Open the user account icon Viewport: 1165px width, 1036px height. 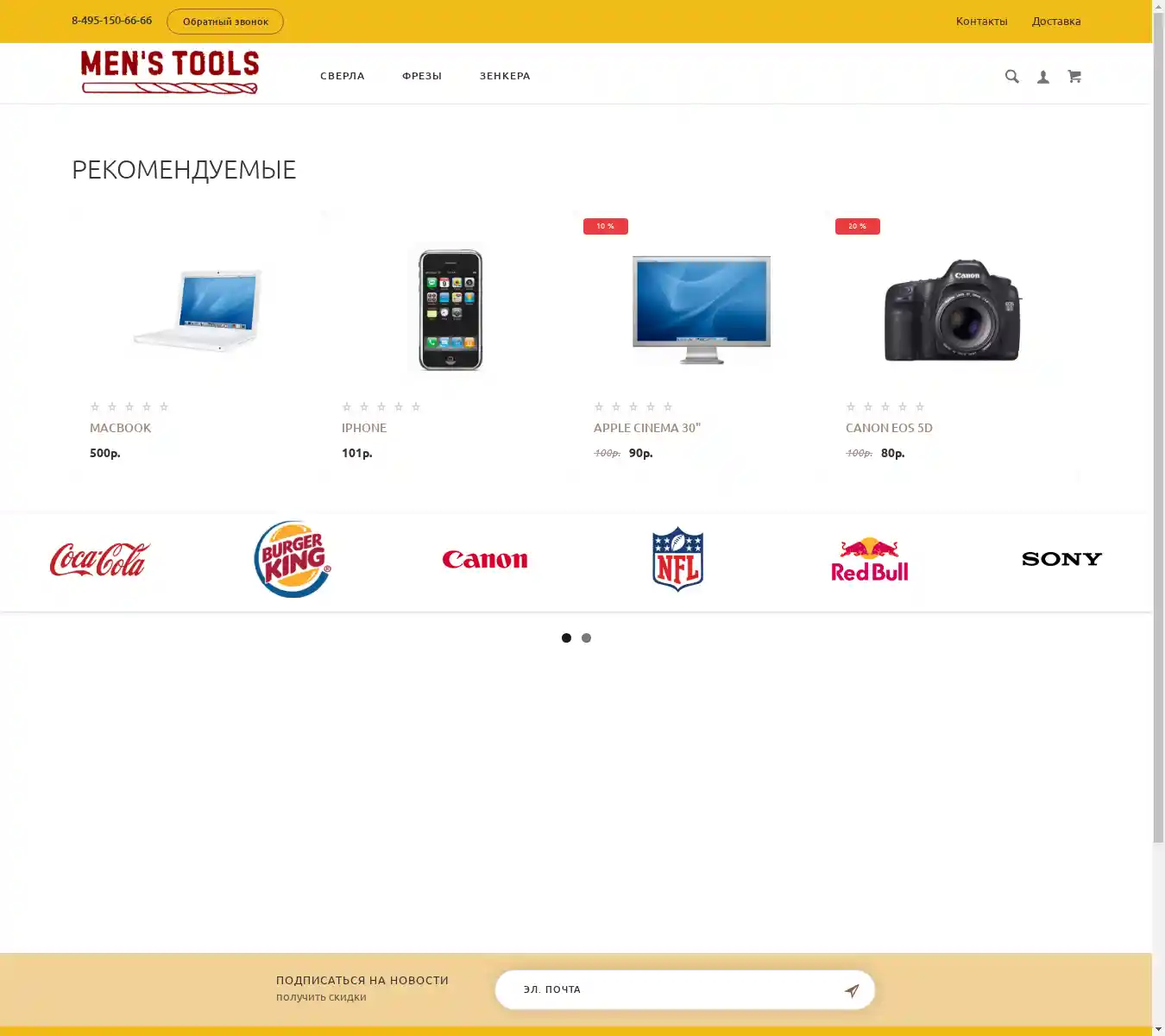pos(1043,77)
